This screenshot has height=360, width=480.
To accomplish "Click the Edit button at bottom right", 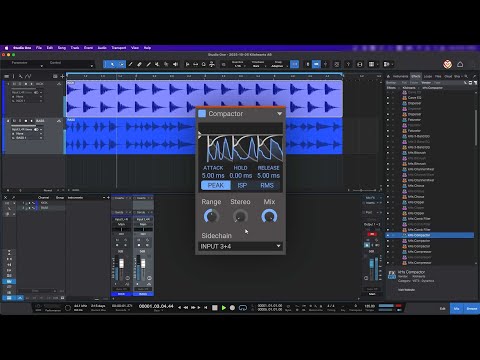I will pyautogui.click(x=442, y=308).
